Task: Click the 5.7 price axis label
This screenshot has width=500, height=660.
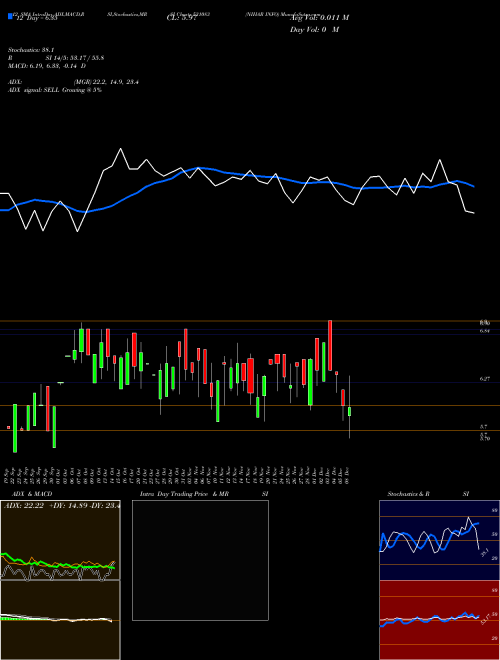Action: tap(484, 426)
